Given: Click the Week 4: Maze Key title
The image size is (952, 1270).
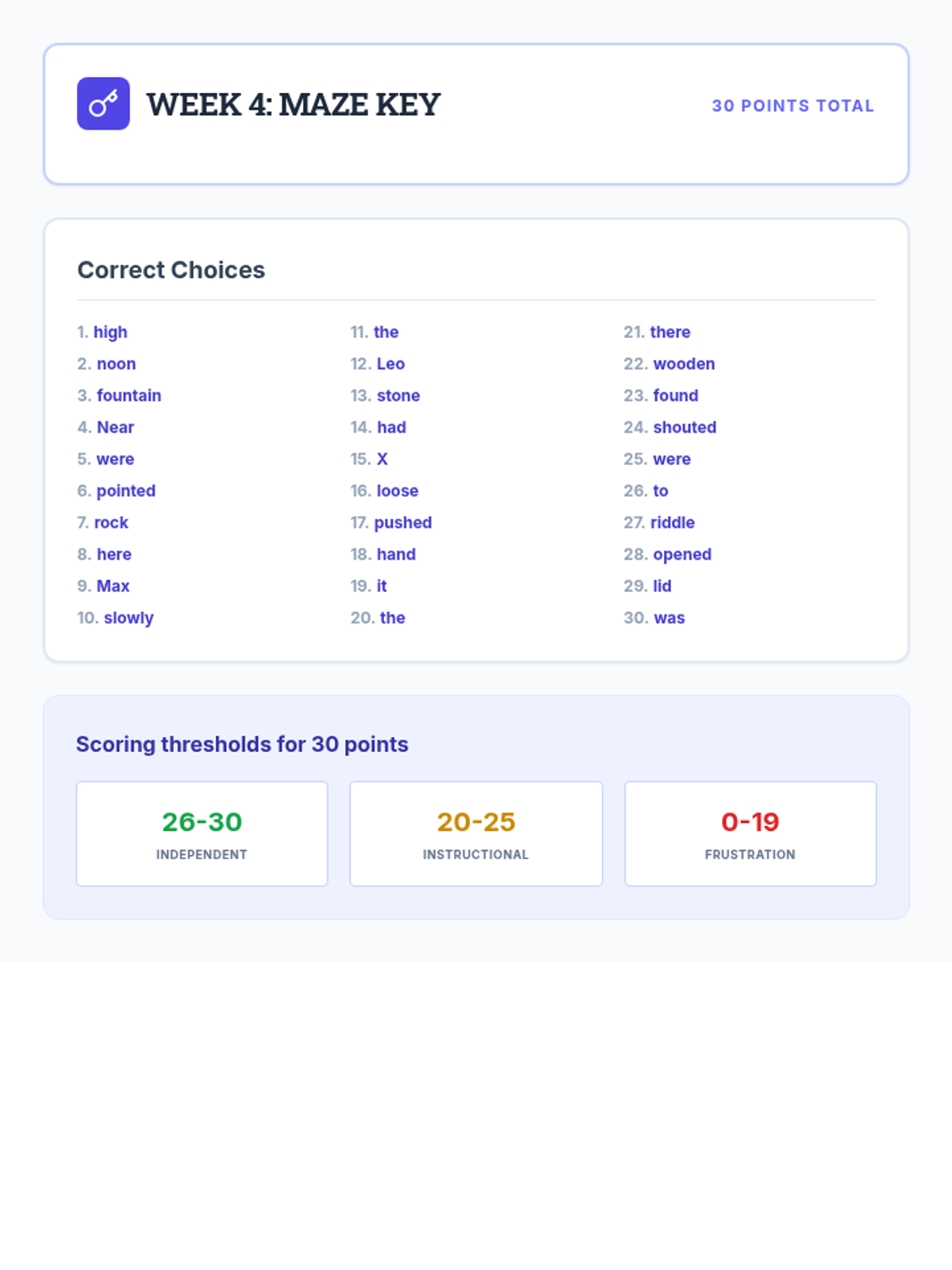Looking at the screenshot, I should pos(293,105).
